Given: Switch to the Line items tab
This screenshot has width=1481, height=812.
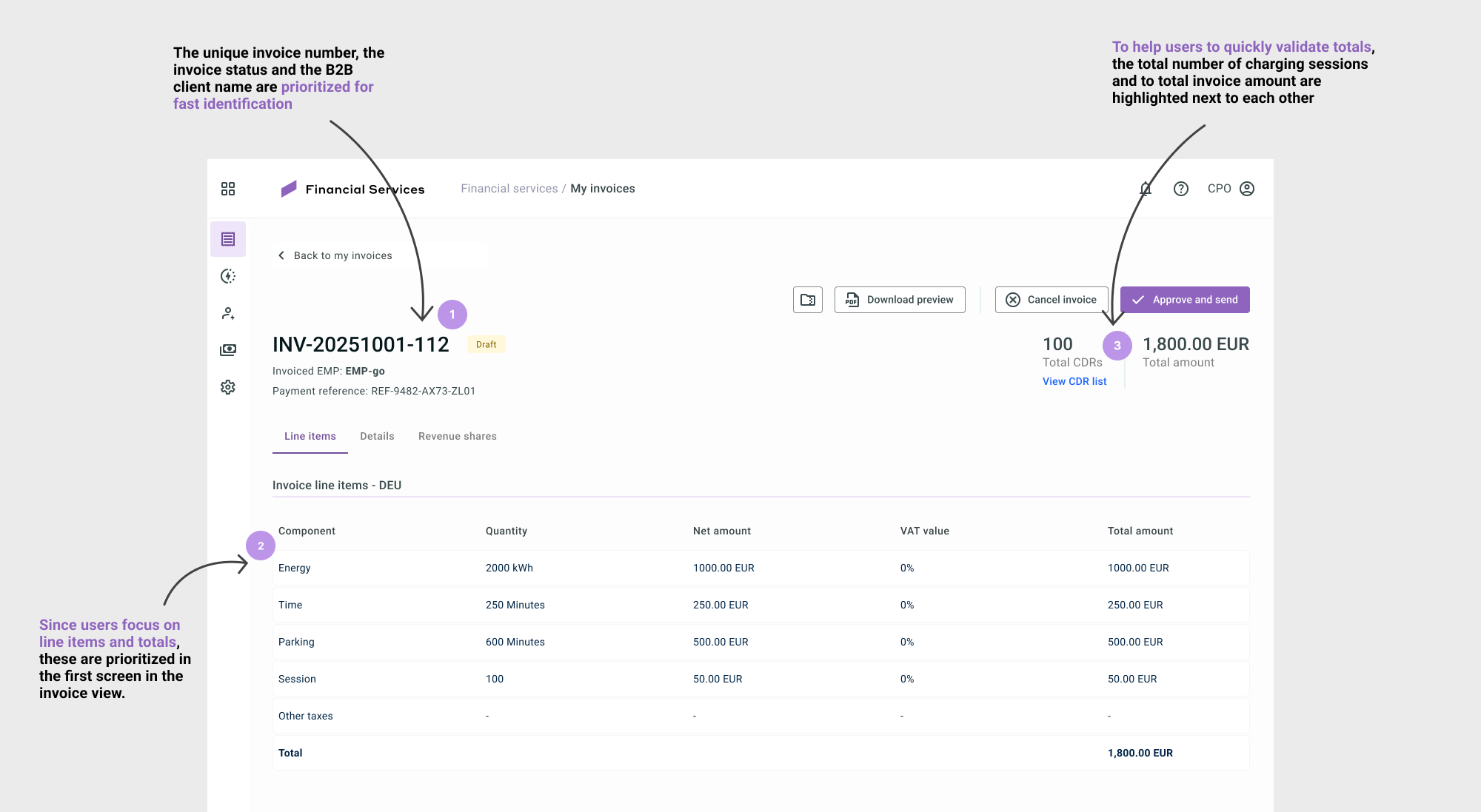Looking at the screenshot, I should pyautogui.click(x=310, y=436).
